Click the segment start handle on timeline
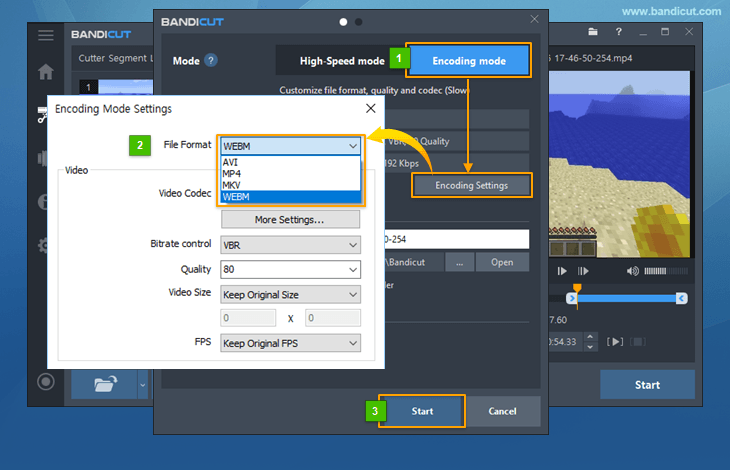Viewport: 730px width, 470px height. tap(572, 298)
